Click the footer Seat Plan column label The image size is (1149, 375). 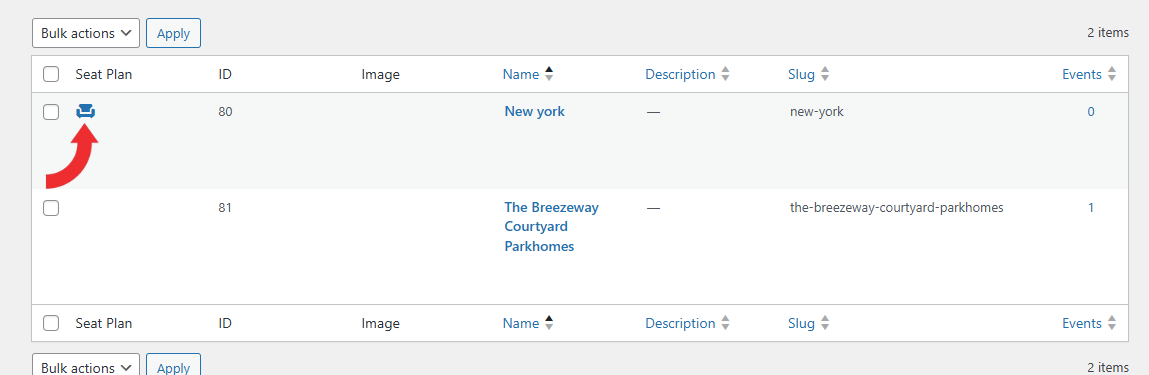[x=103, y=323]
